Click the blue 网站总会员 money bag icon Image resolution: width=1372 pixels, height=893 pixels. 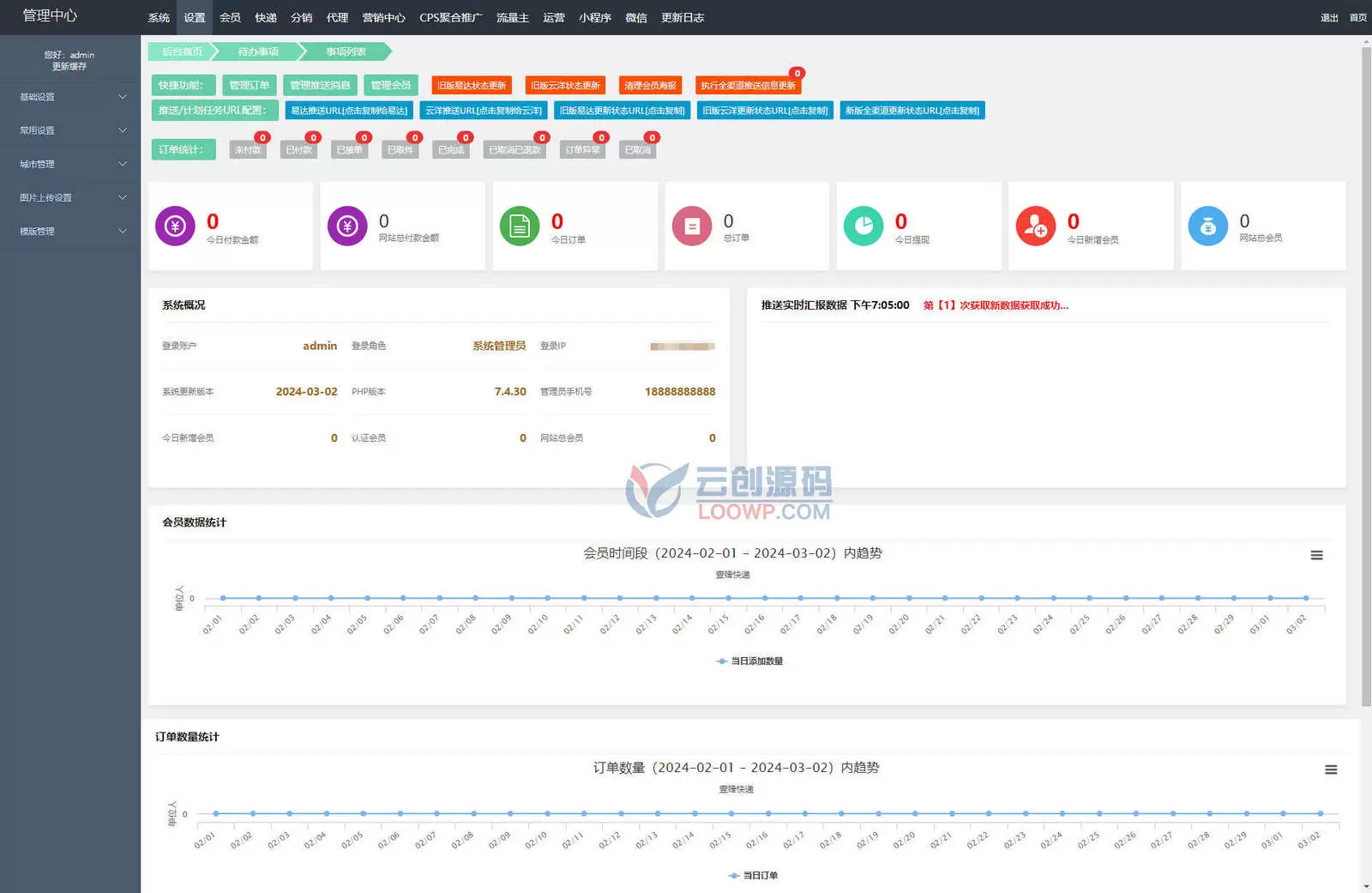pyautogui.click(x=1208, y=226)
